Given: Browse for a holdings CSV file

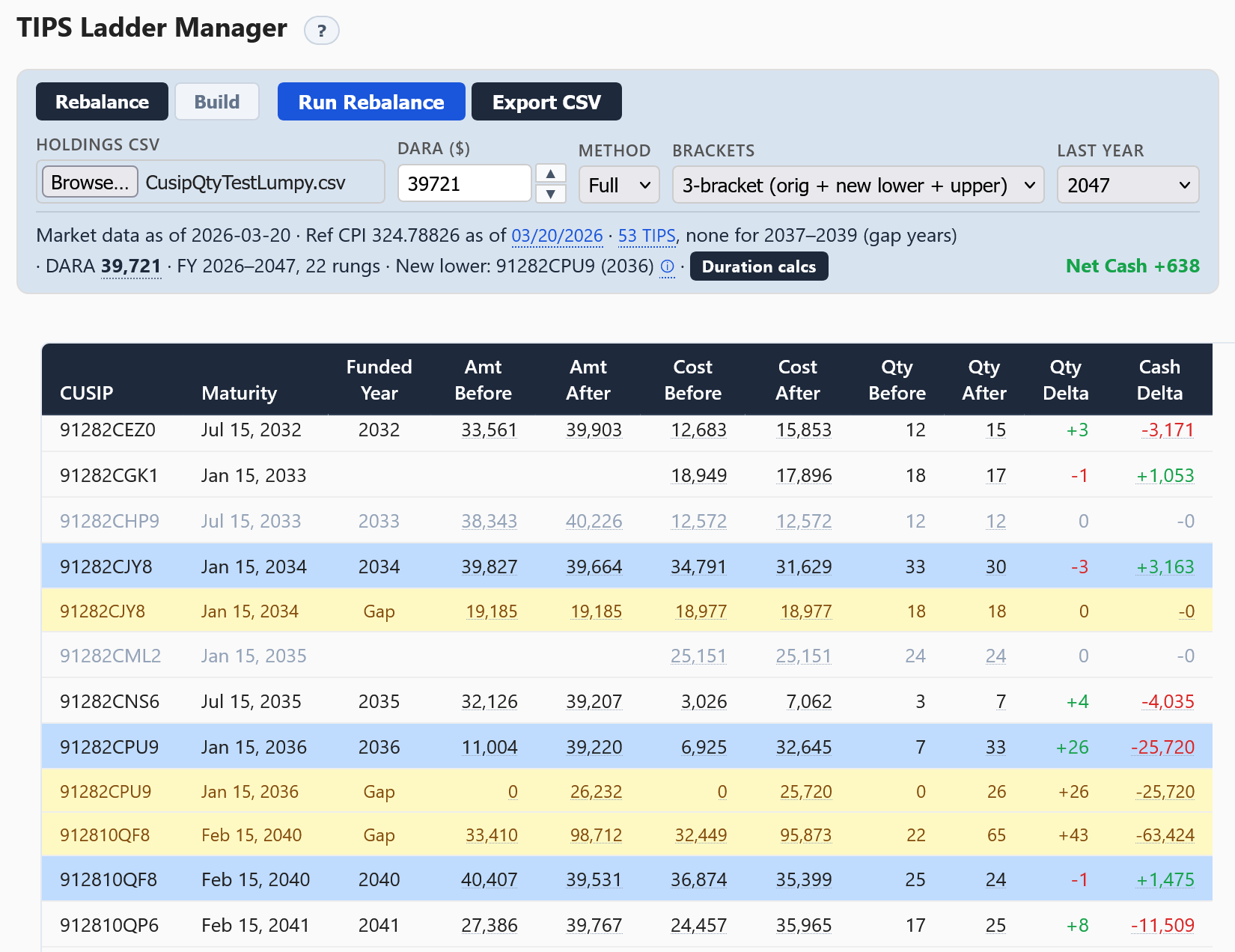Looking at the screenshot, I should [x=90, y=182].
